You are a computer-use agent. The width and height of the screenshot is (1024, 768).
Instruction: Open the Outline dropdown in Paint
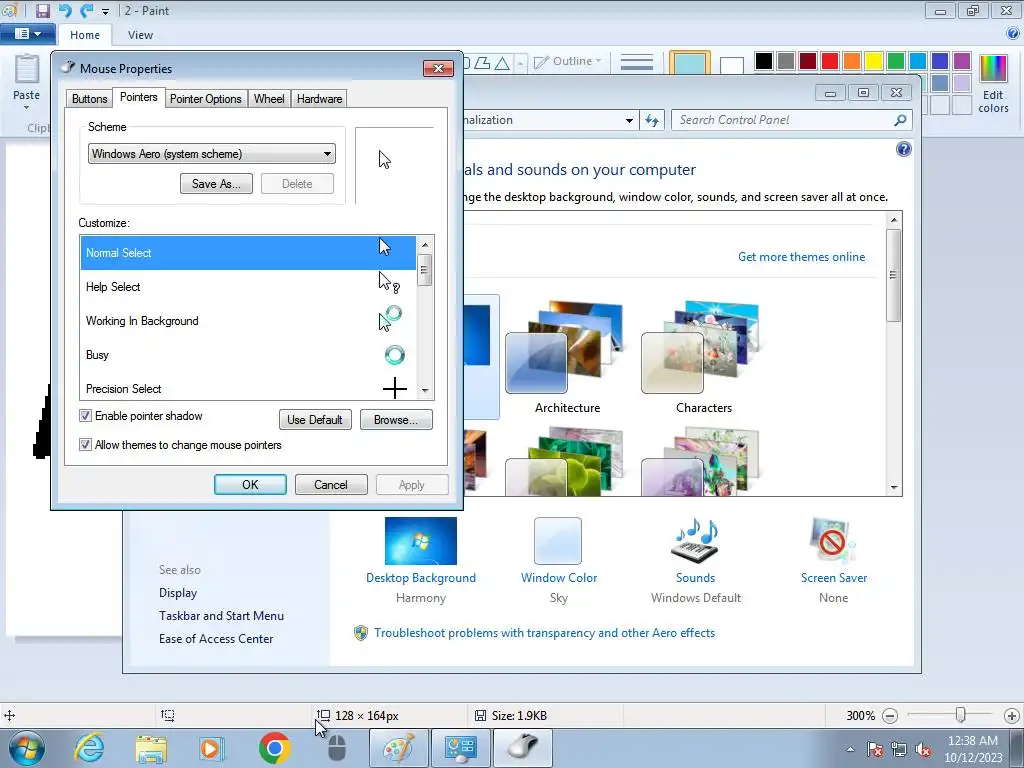(568, 61)
